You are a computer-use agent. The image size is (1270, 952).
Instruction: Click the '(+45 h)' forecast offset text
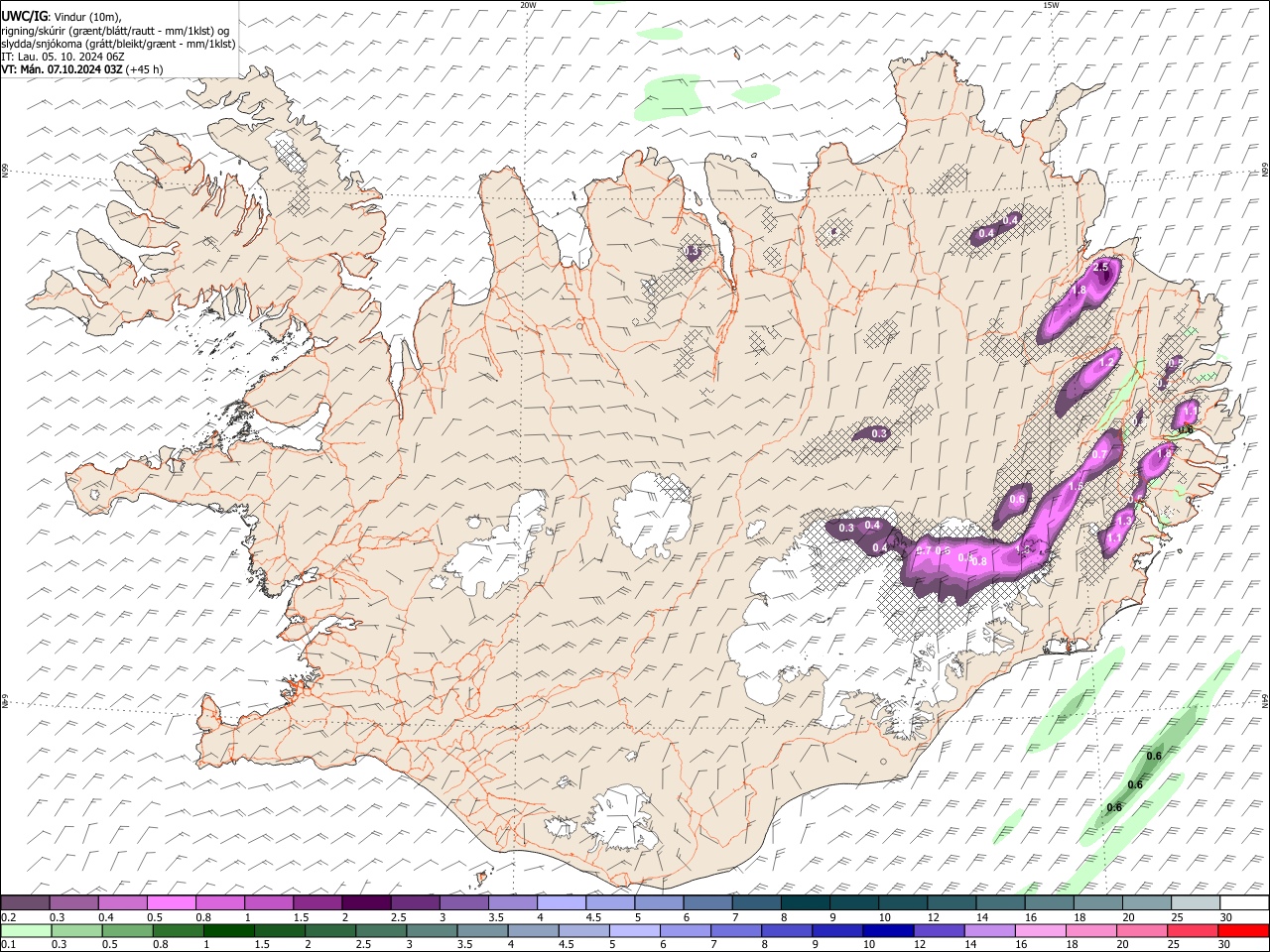coord(145,69)
